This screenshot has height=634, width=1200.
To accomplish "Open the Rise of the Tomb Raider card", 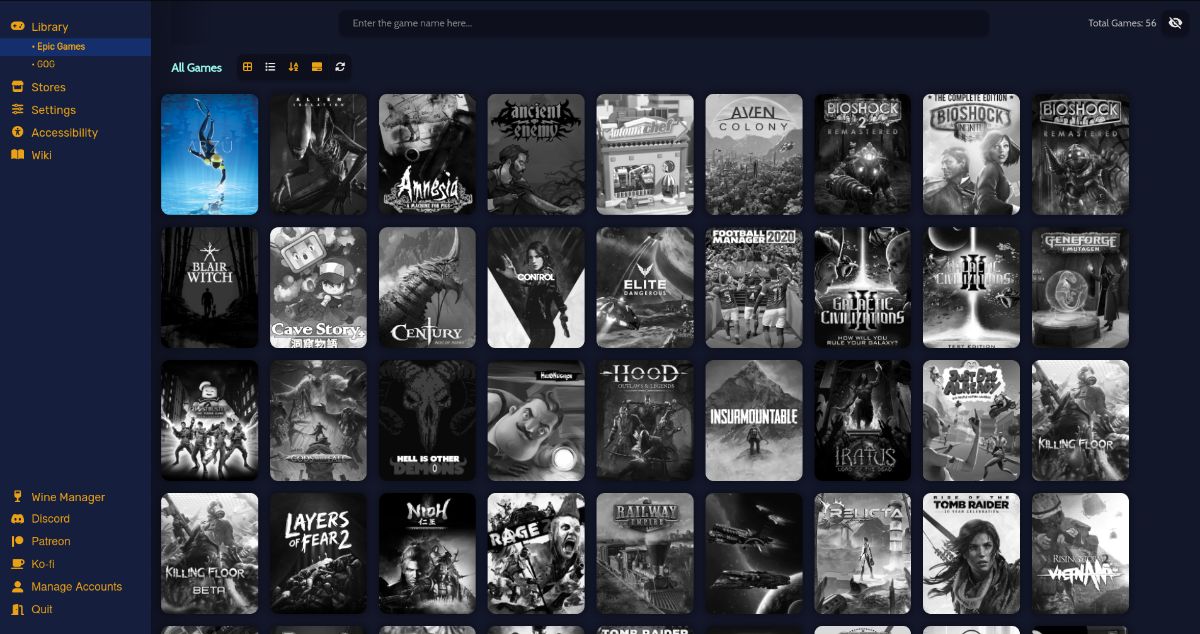I will pos(972,553).
